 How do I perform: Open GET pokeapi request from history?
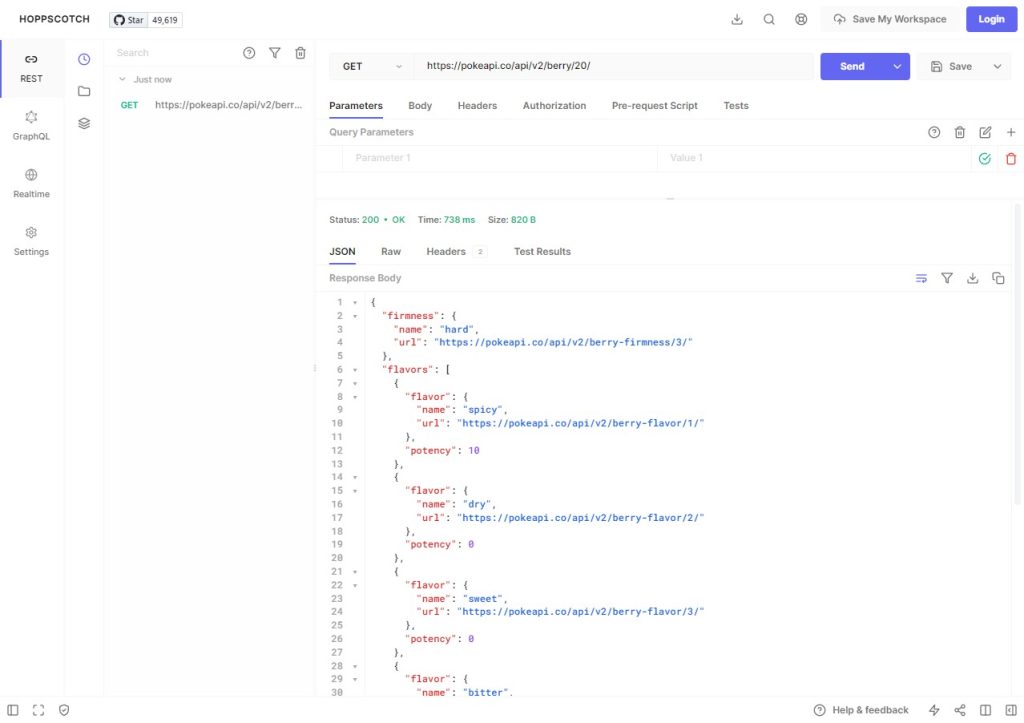coord(210,105)
